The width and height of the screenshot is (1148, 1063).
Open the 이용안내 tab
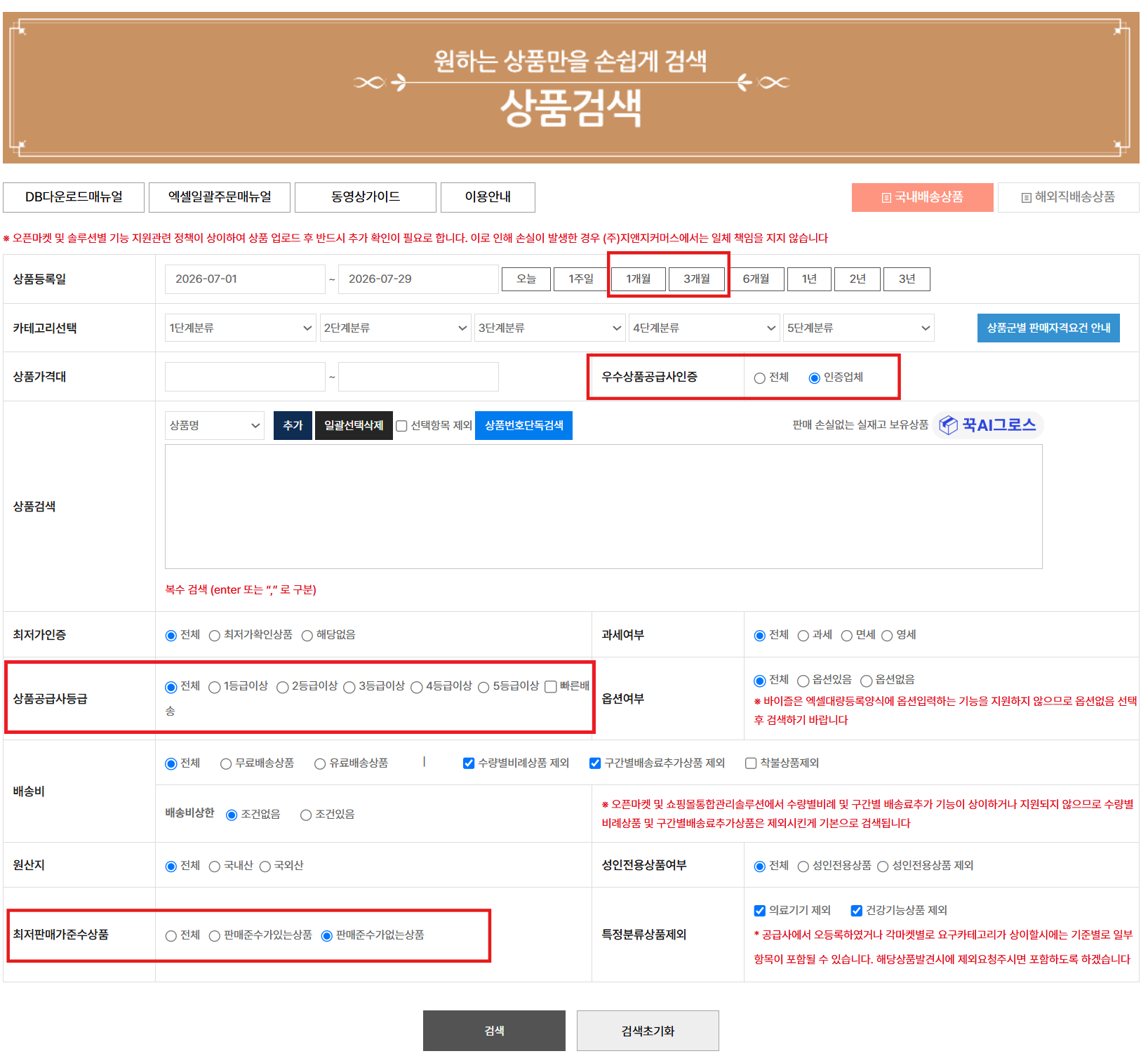click(x=488, y=197)
